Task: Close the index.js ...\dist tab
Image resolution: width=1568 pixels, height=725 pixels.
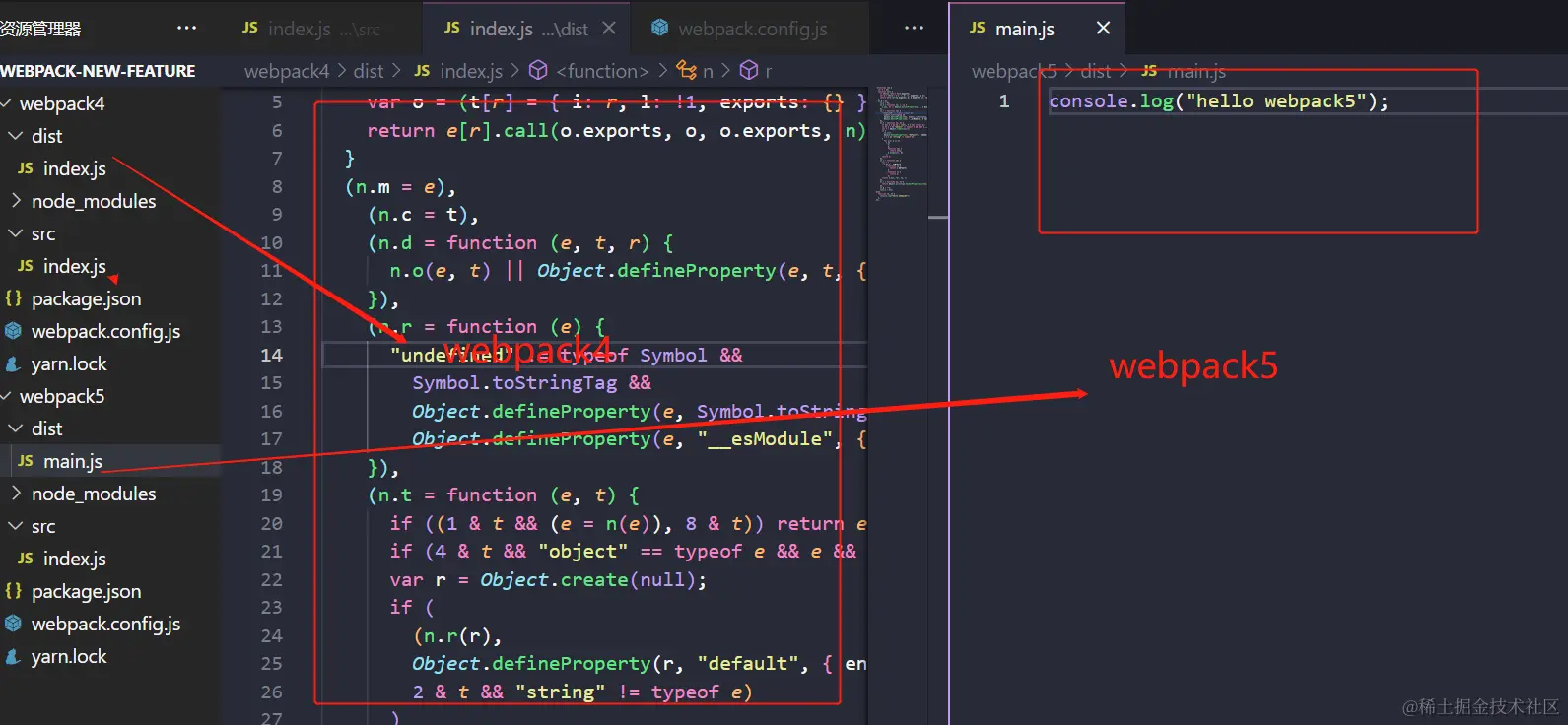Action: (609, 29)
